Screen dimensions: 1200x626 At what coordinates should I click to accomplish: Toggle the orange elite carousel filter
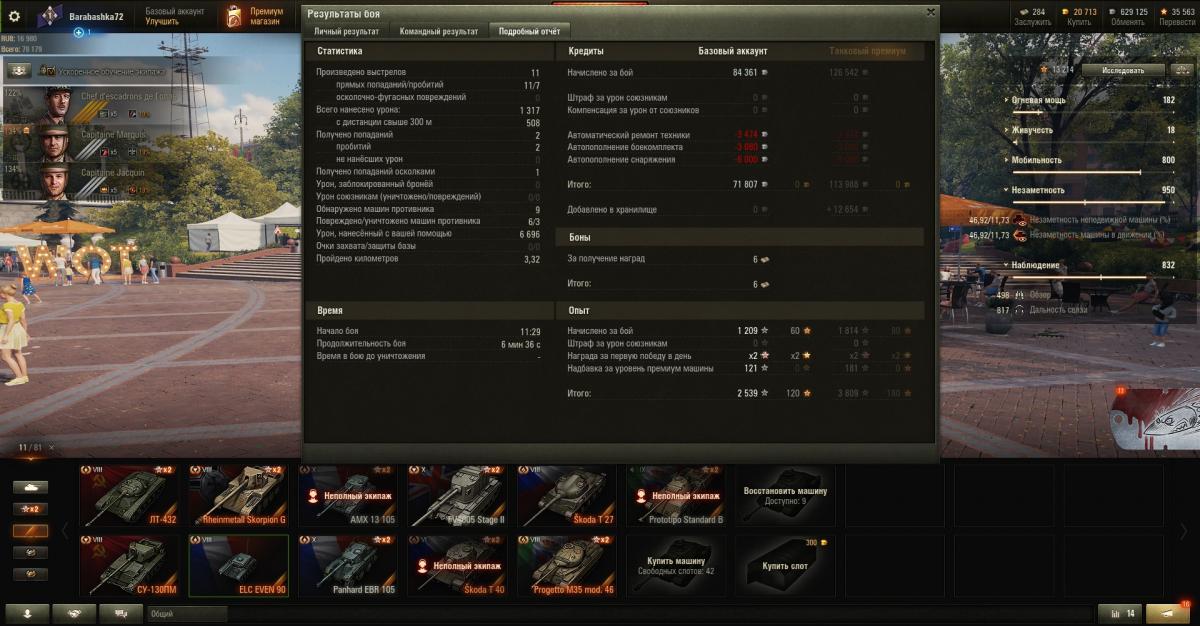(x=30, y=531)
